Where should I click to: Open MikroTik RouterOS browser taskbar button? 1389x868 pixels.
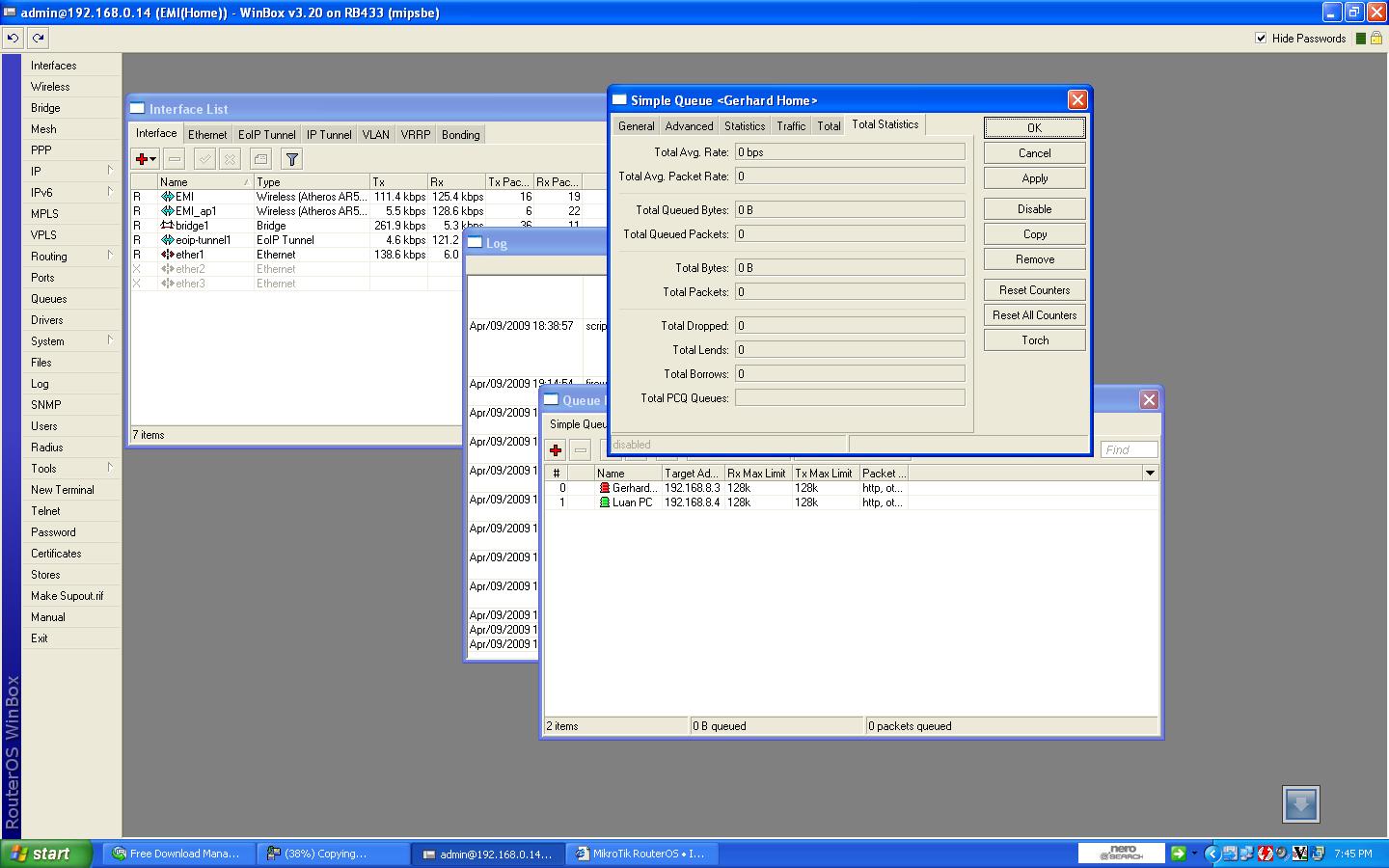(x=643, y=854)
